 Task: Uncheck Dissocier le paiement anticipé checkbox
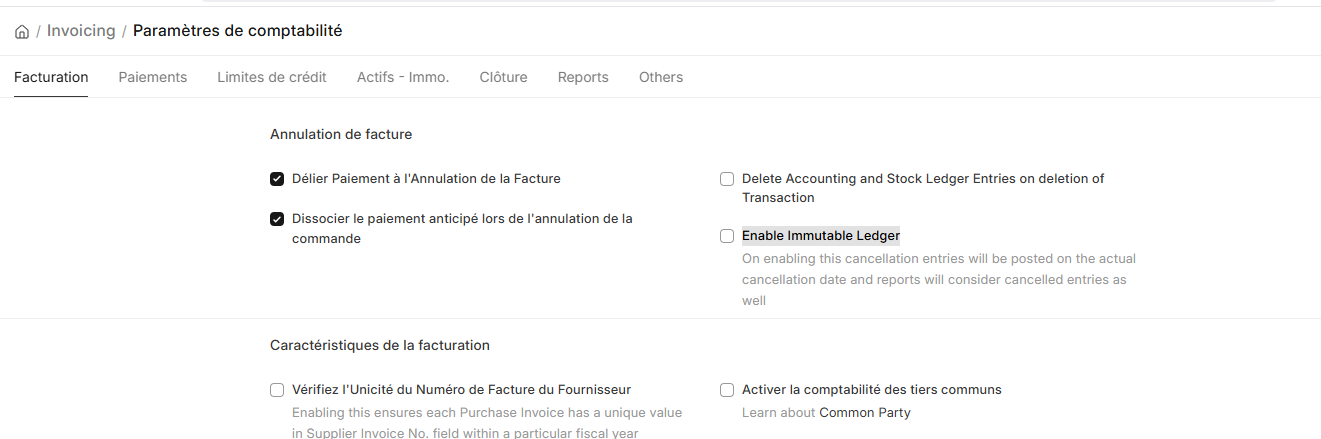tap(277, 219)
